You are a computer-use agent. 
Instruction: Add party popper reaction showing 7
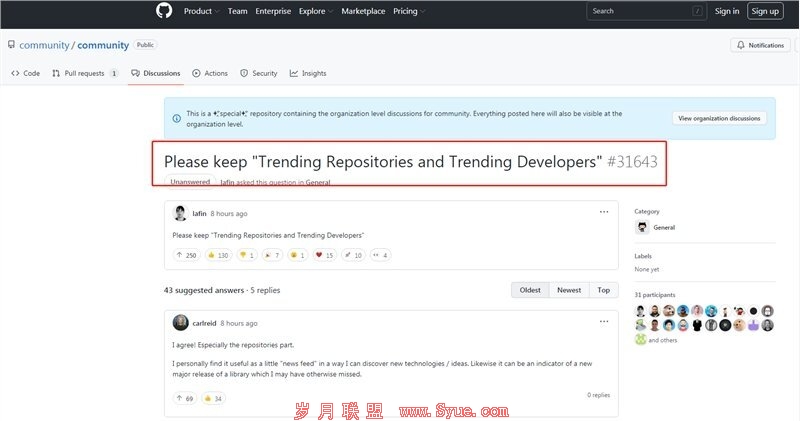click(271, 255)
